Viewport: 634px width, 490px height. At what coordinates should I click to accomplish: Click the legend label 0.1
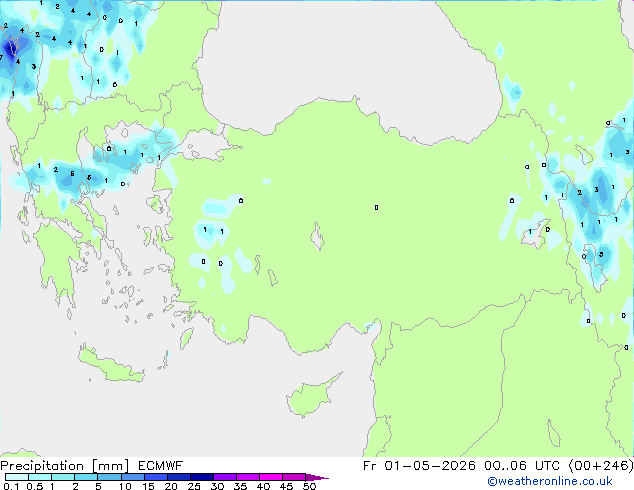11,486
